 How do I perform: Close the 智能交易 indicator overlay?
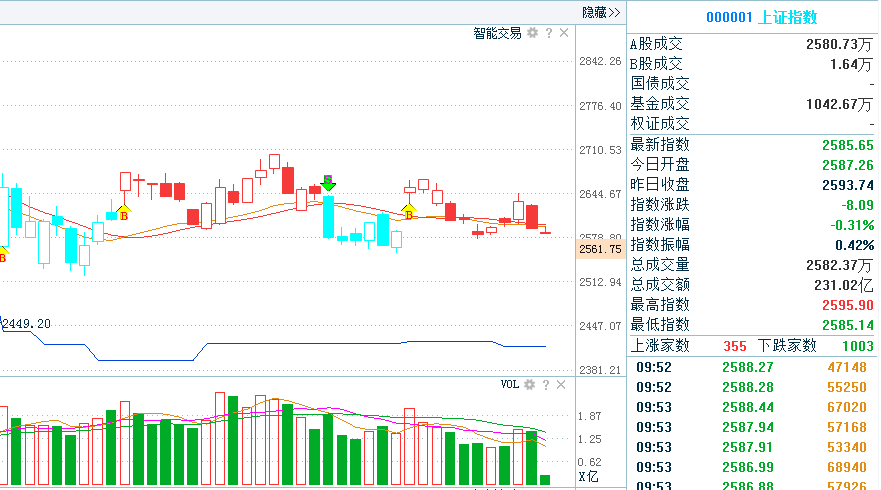point(564,33)
